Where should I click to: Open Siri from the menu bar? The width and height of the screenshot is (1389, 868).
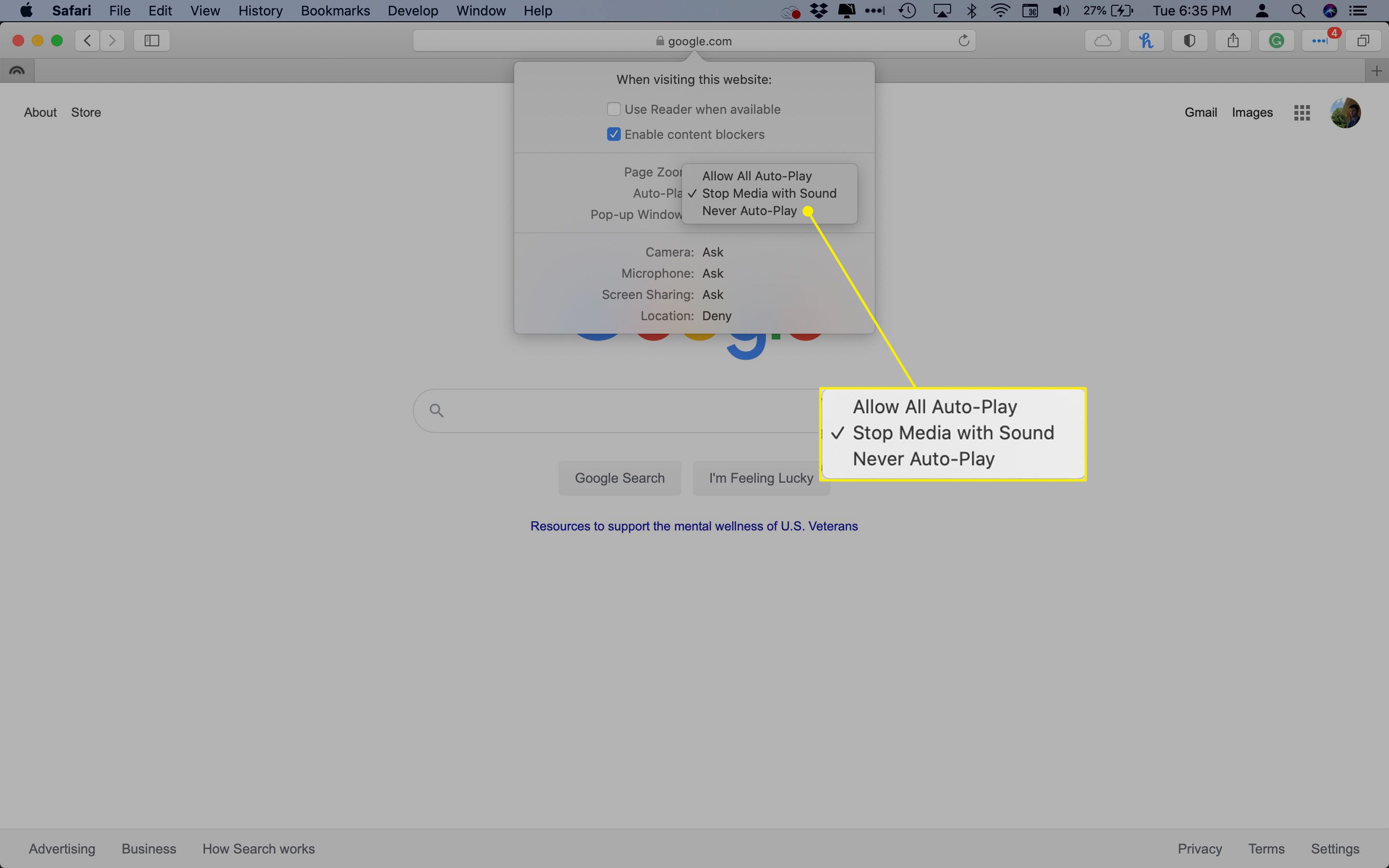[x=1330, y=10]
